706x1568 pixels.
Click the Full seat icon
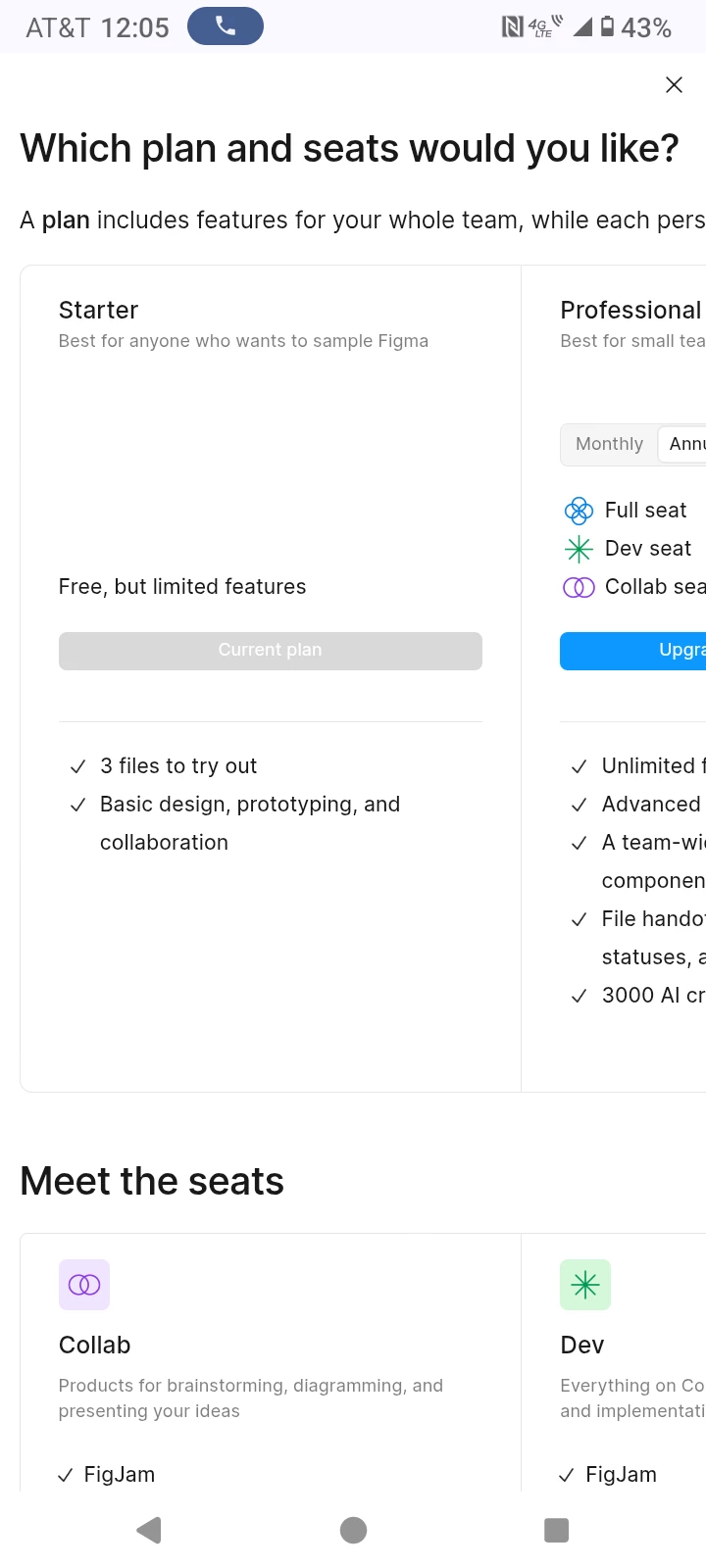click(x=579, y=511)
